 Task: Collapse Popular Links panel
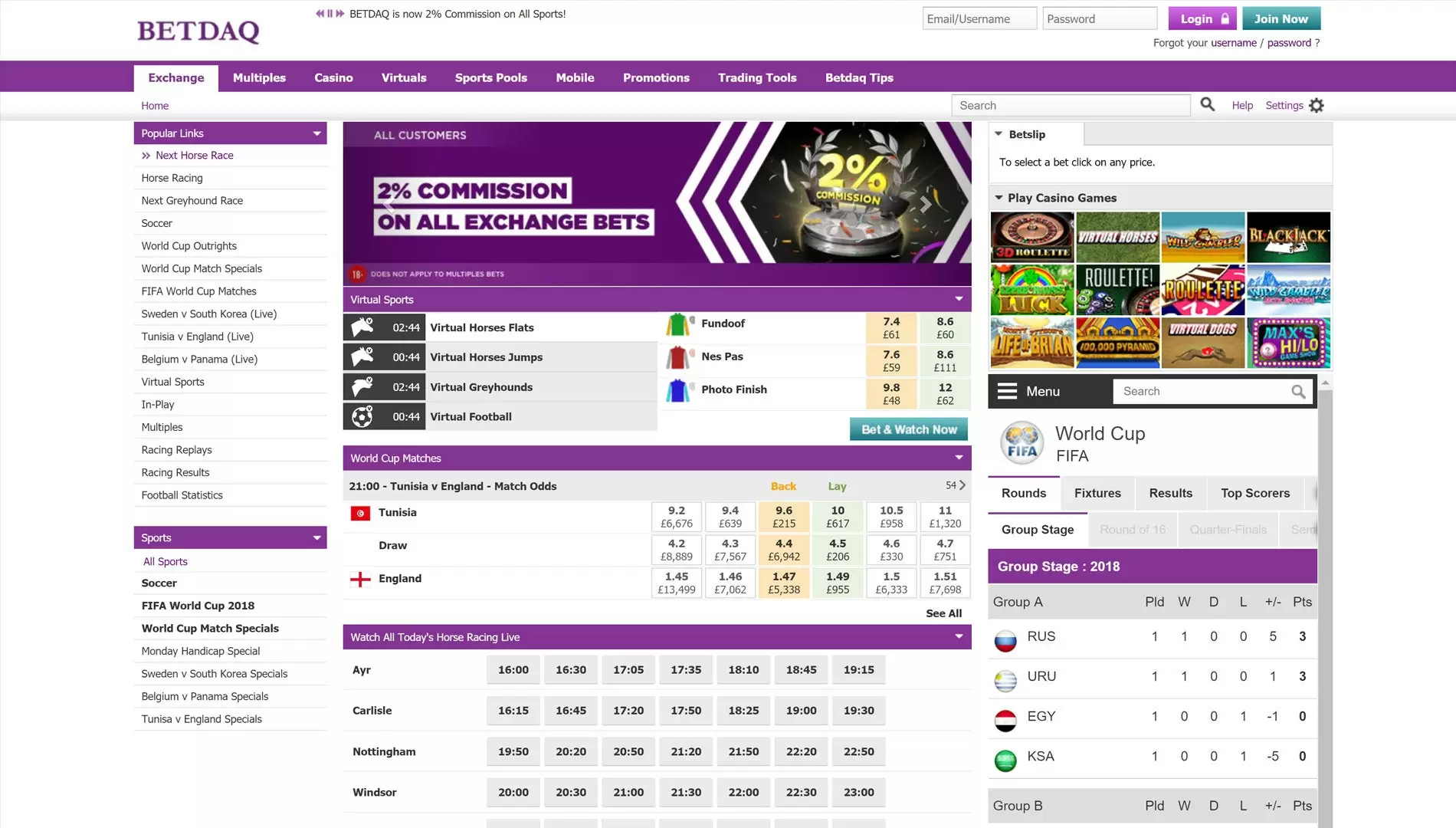click(316, 133)
